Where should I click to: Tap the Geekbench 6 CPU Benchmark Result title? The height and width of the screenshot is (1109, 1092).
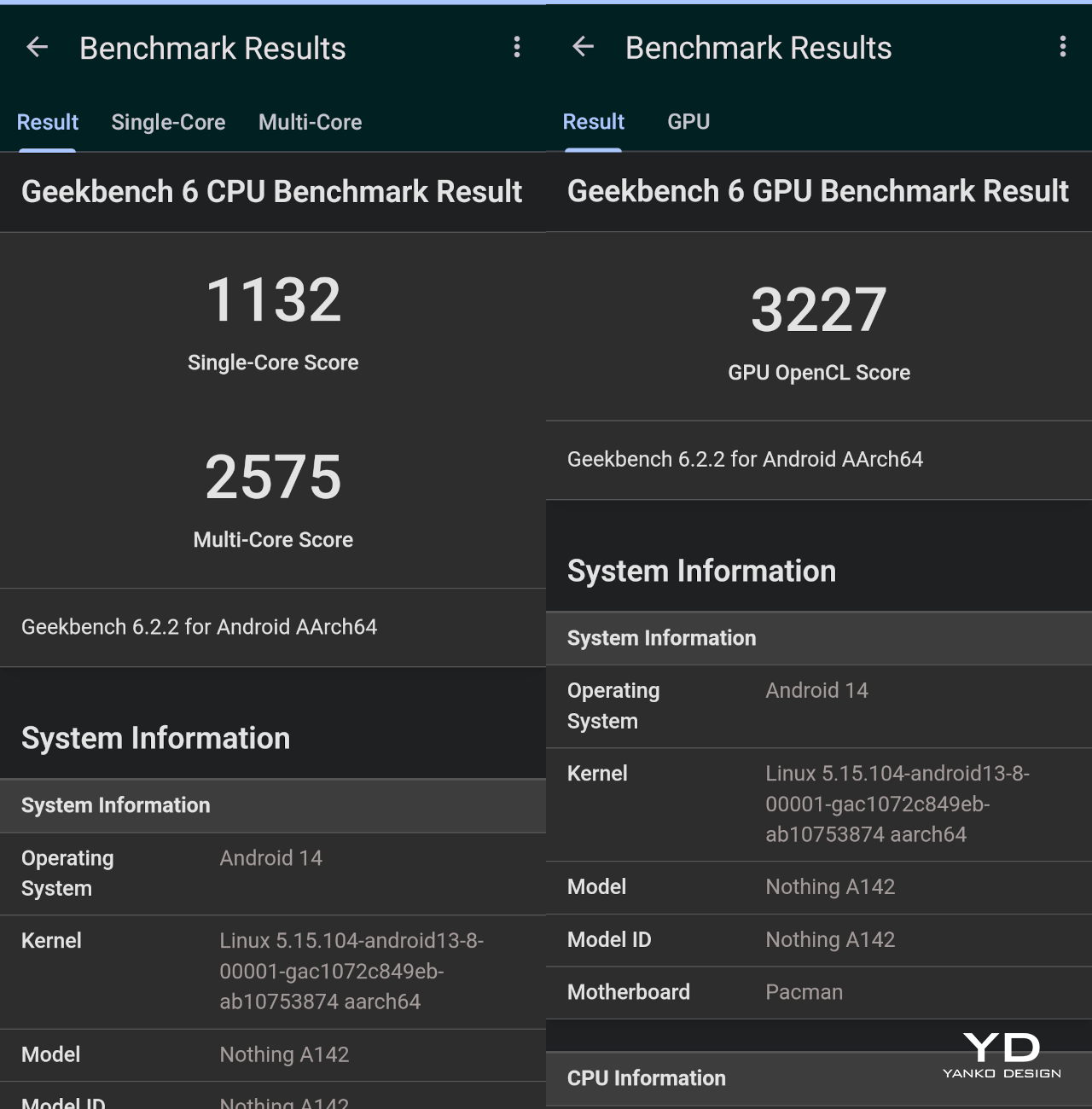pos(272,192)
